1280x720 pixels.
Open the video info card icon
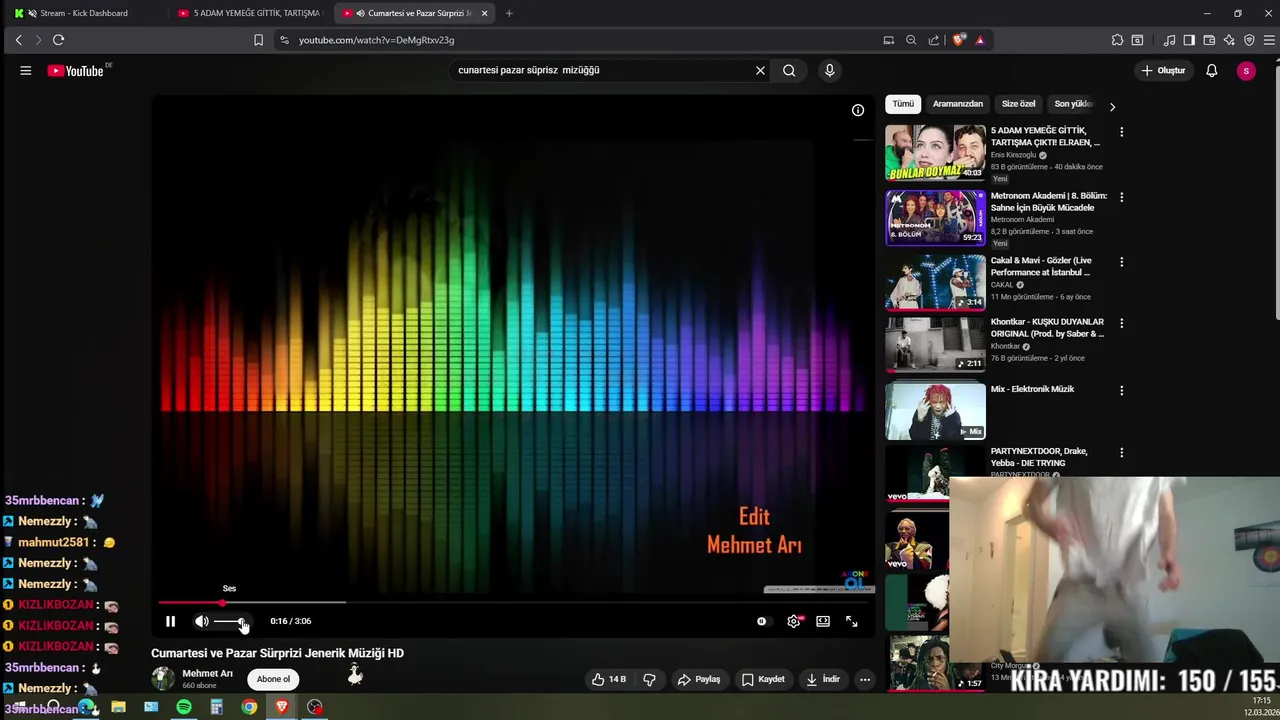click(858, 110)
